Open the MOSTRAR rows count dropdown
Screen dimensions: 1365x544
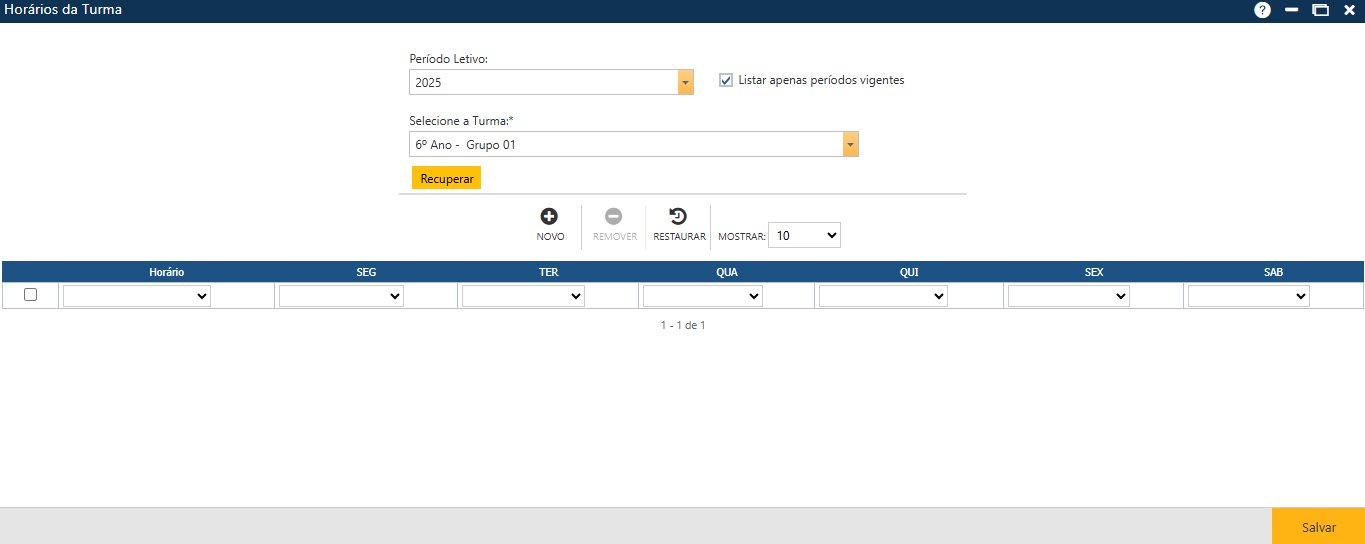click(804, 235)
